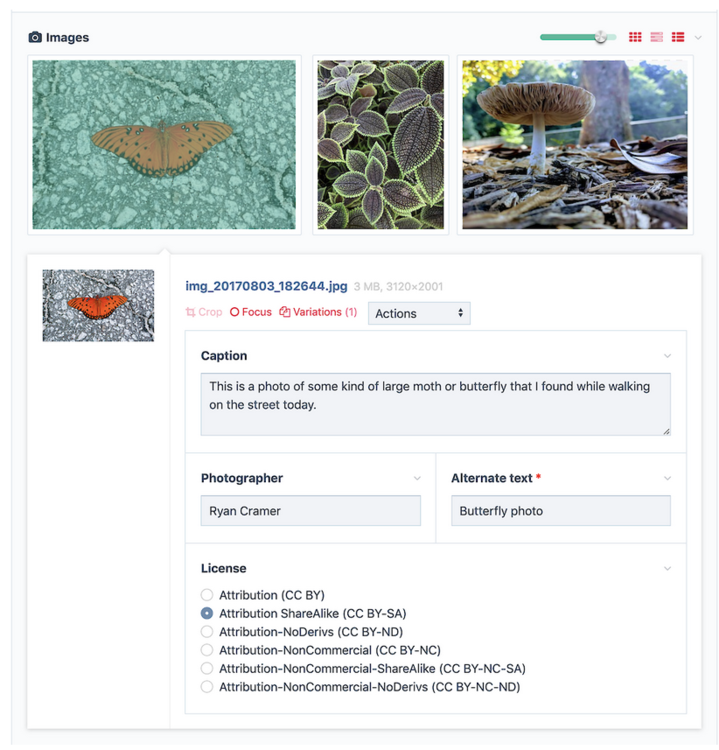Choose Attribution-NonCommercial-ShareAlike (CC BY-NC-SA) radio
Image resolution: width=719 pixels, height=750 pixels.
[207, 669]
